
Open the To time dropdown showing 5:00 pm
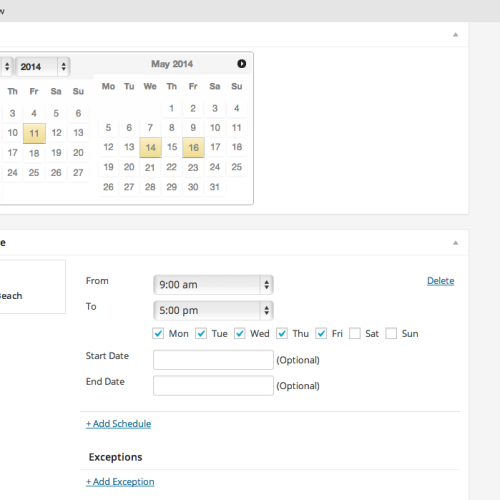click(x=213, y=310)
